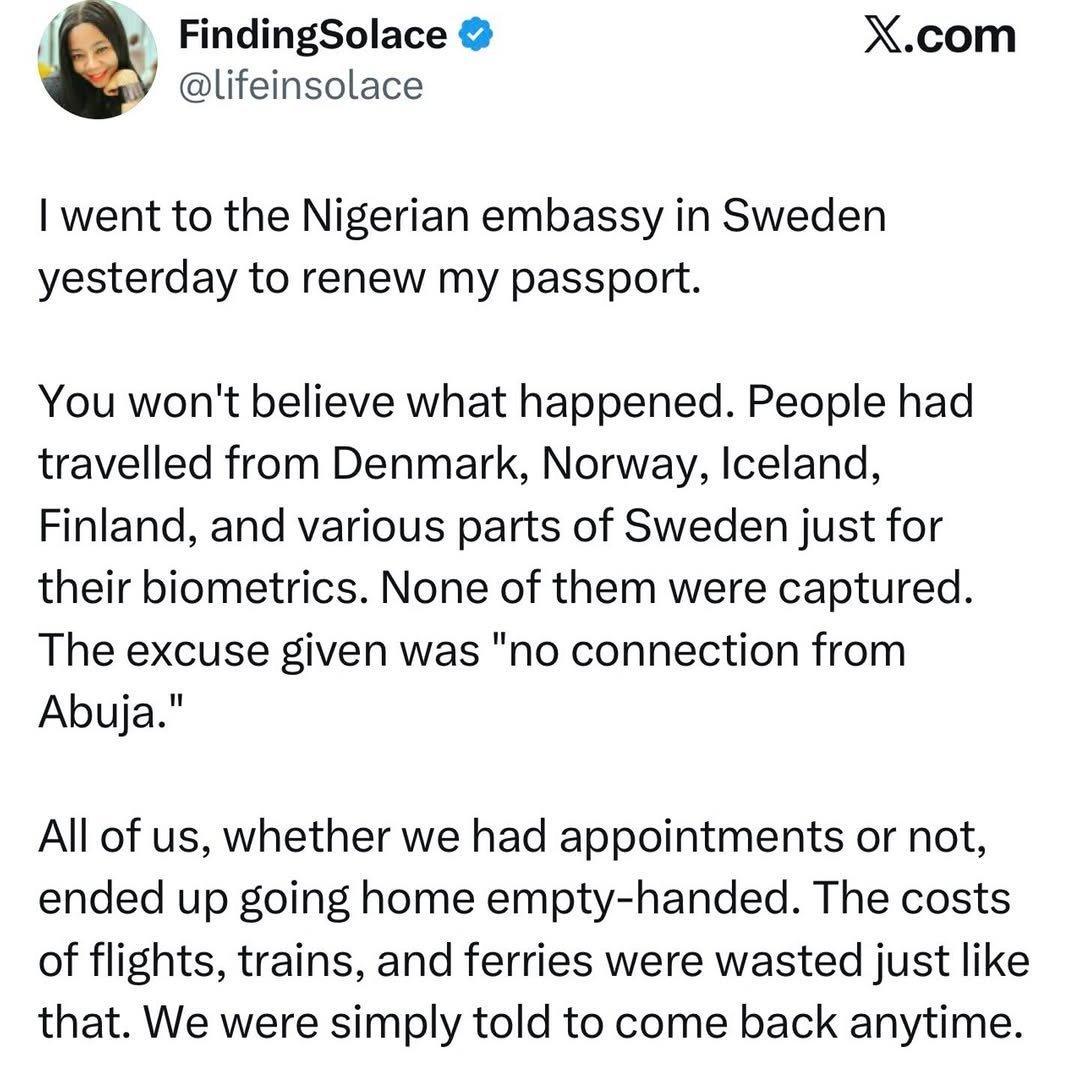Open the FindingSolace display name
1080x1080 pixels.
coord(312,36)
